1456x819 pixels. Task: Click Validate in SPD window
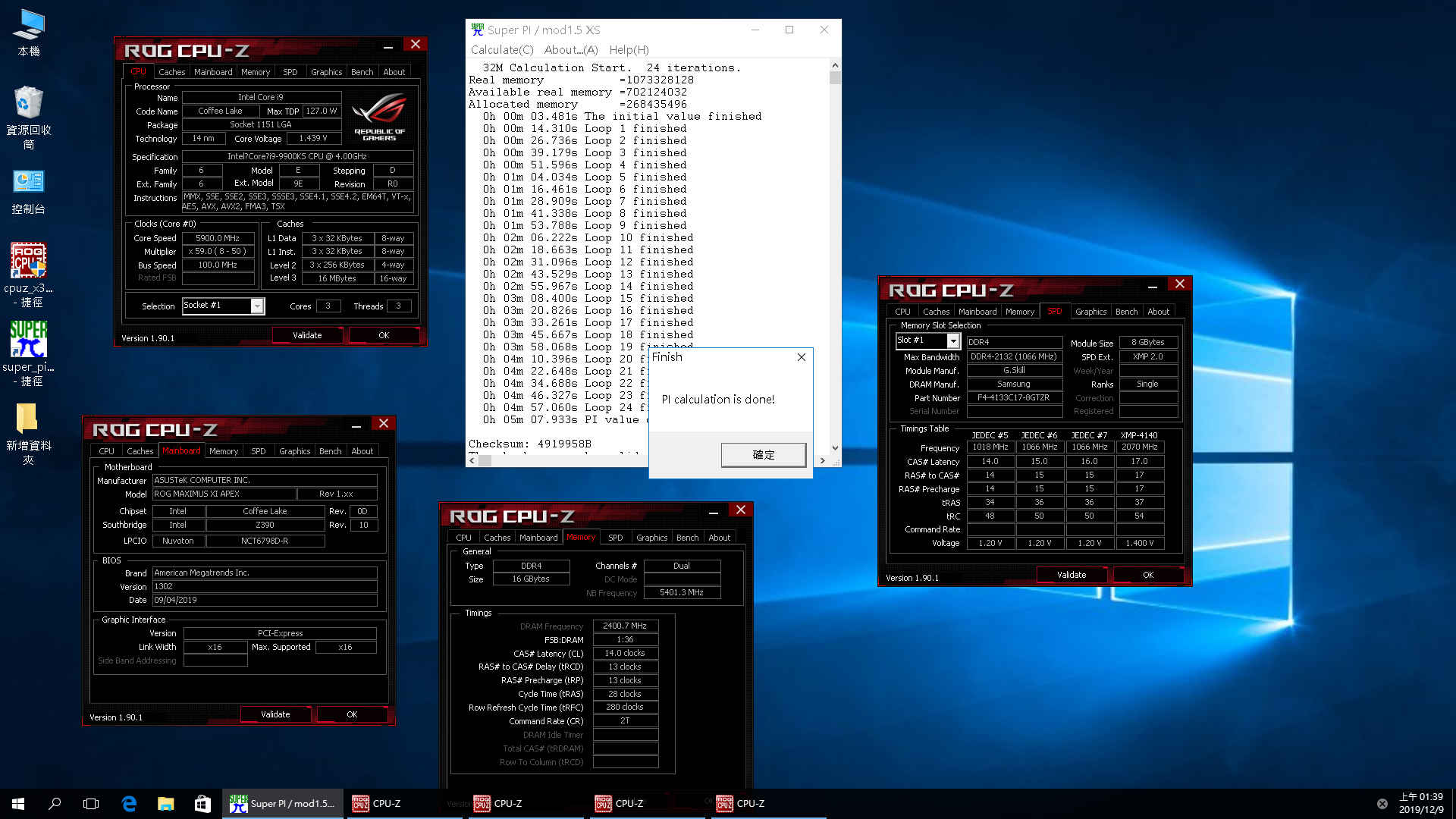click(1072, 575)
